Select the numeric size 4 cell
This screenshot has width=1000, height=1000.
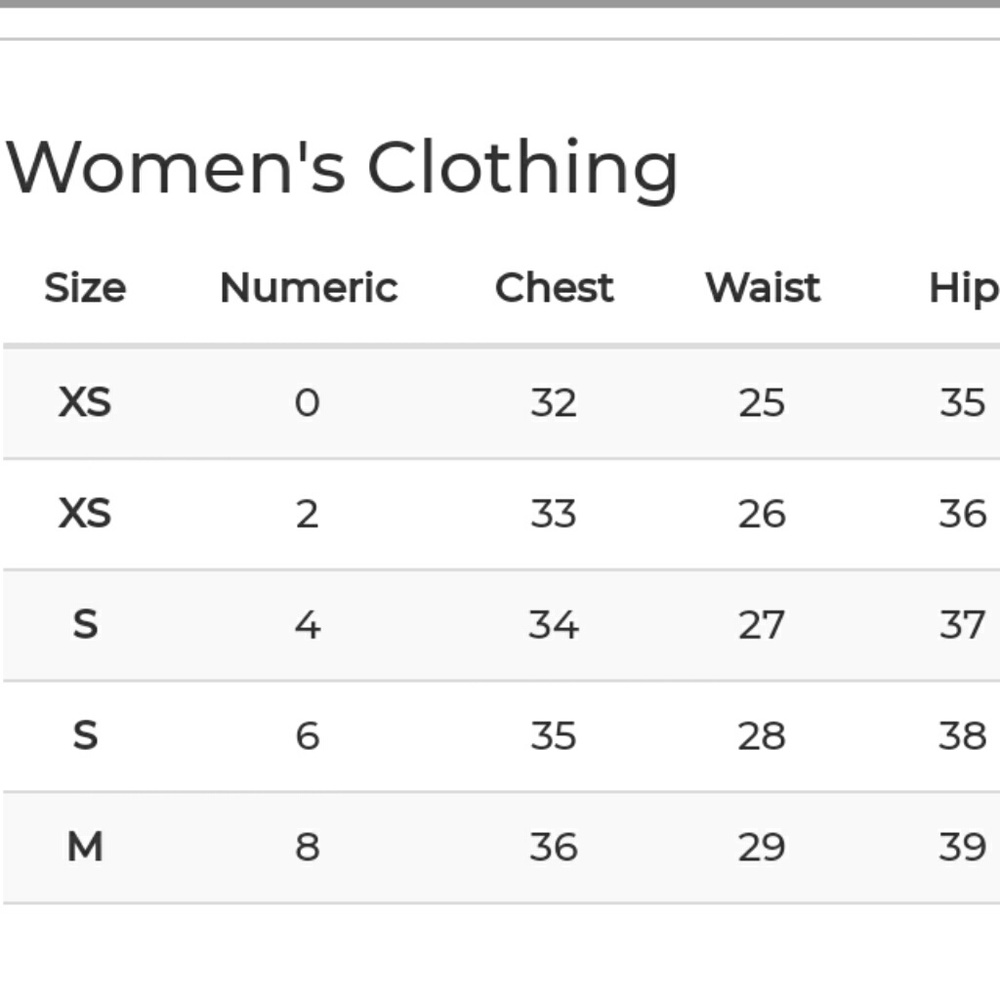click(307, 625)
